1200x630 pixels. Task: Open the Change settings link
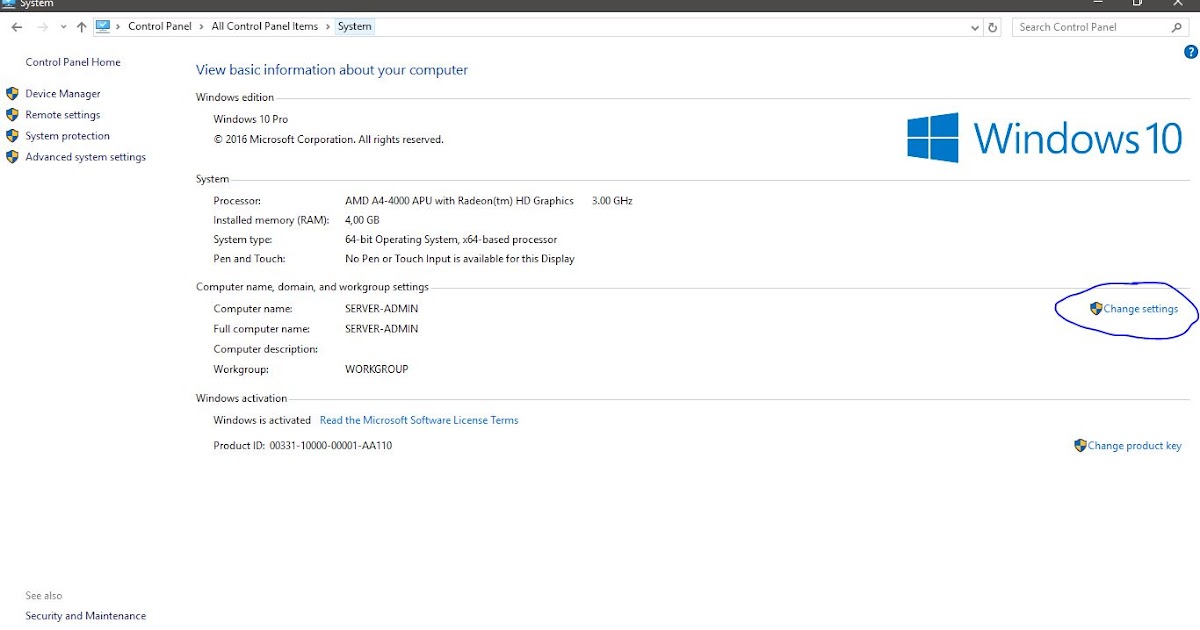(1140, 309)
